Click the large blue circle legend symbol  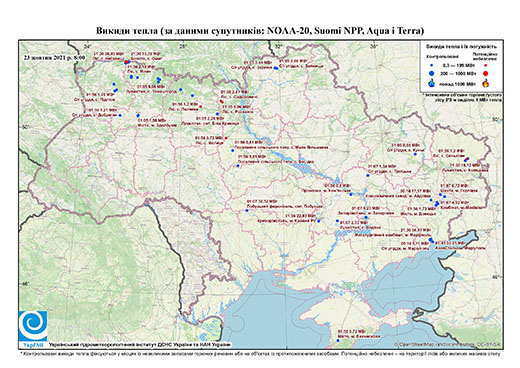coord(432,73)
